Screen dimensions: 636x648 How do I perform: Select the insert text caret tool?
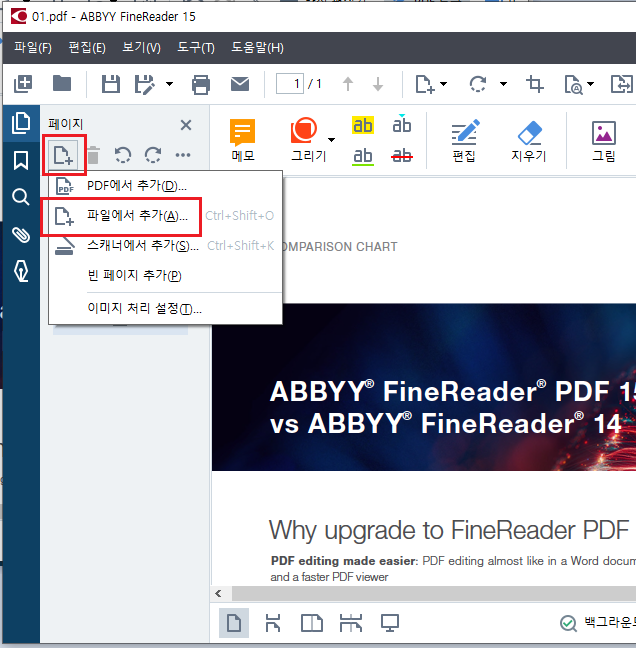pyautogui.click(x=402, y=124)
